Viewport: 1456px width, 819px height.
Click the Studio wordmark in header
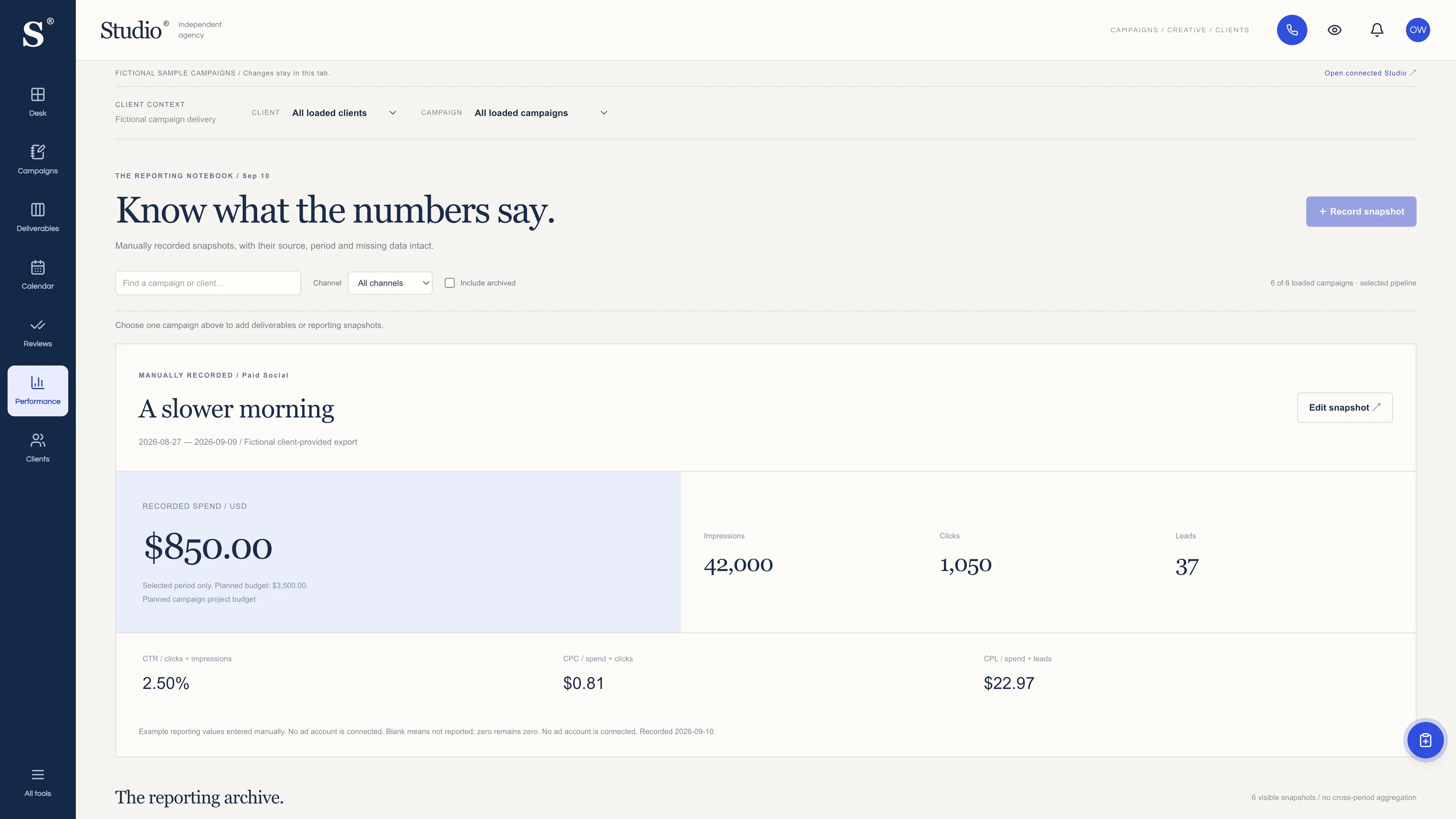135,30
